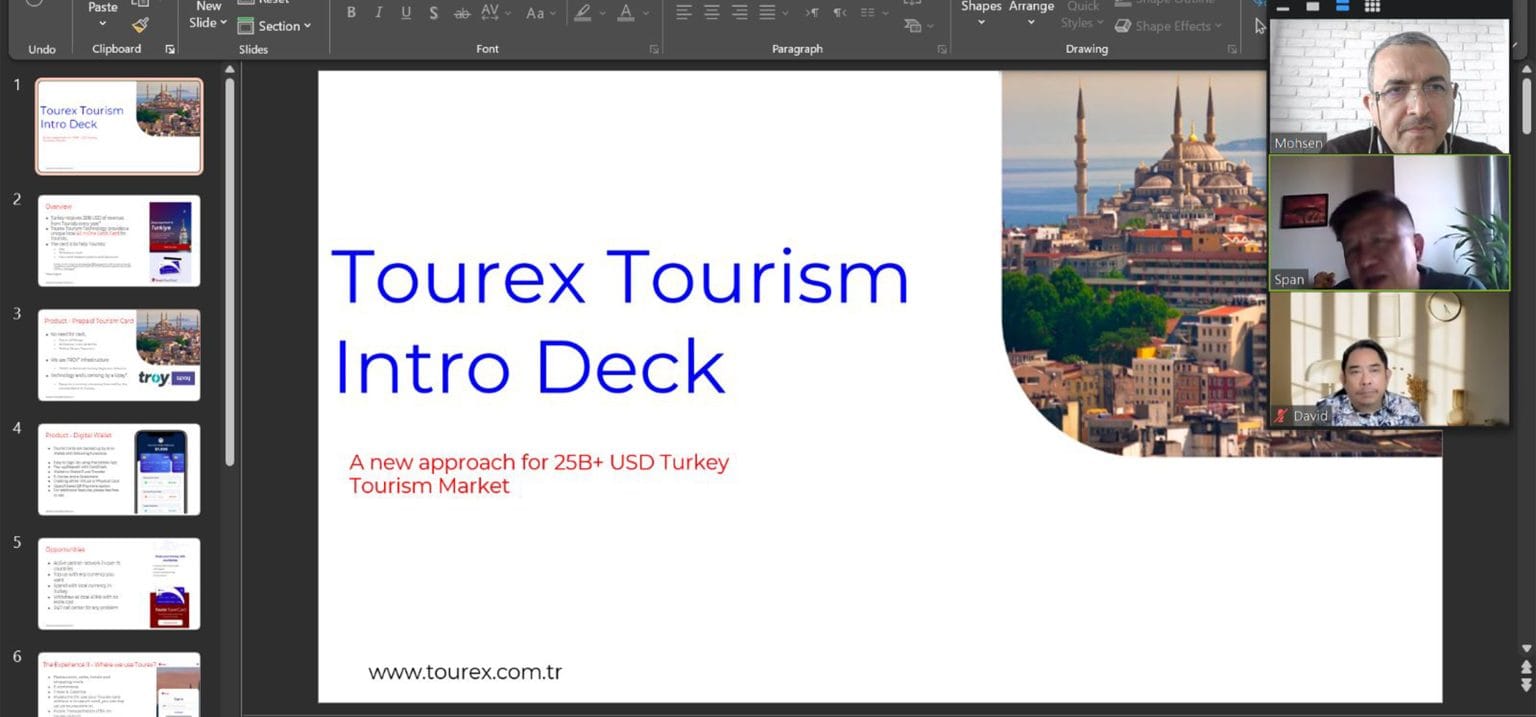The height and width of the screenshot is (717, 1536).
Task: Select the Digital Wallet slide 4 thumbnail
Action: point(119,469)
